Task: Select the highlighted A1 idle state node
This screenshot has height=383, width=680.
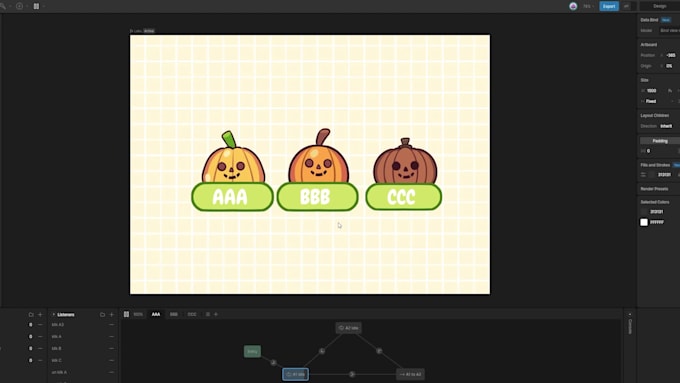Action: coord(296,374)
